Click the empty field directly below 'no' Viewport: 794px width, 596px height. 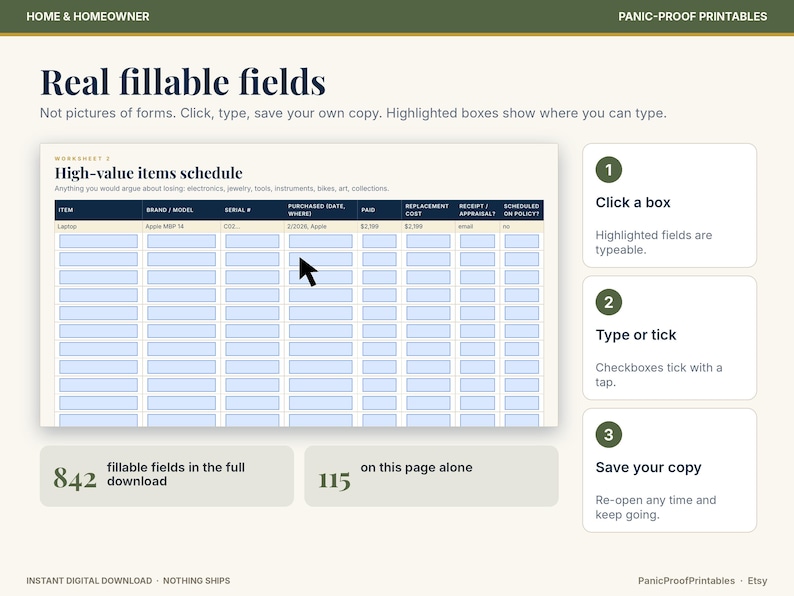pyautogui.click(x=522, y=241)
